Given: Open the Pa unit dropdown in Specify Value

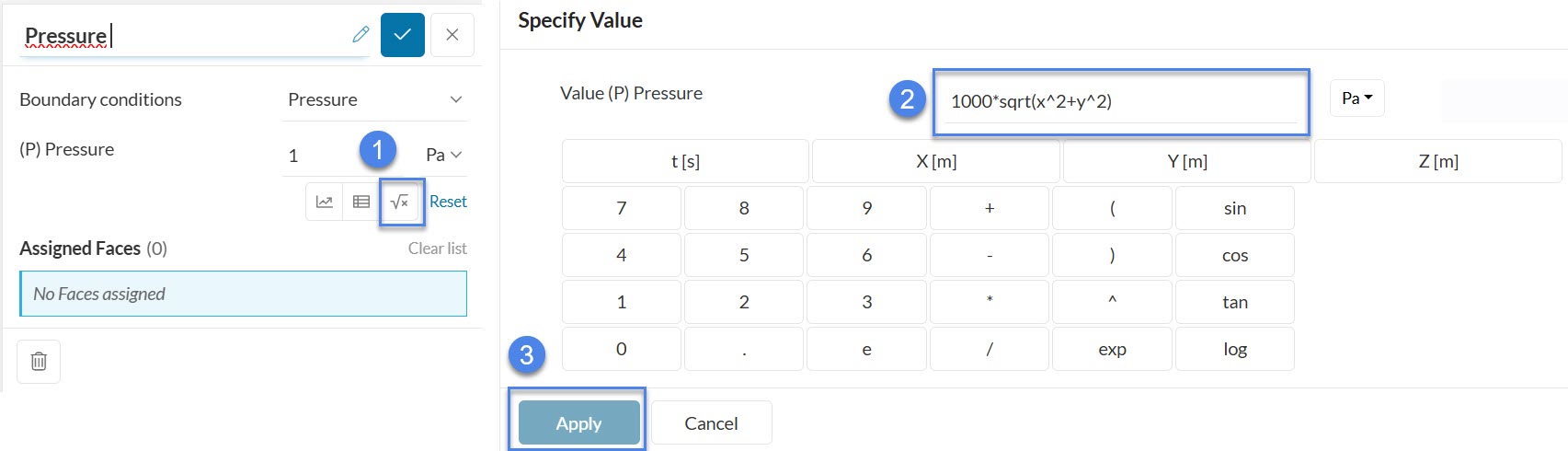Looking at the screenshot, I should click(1356, 98).
